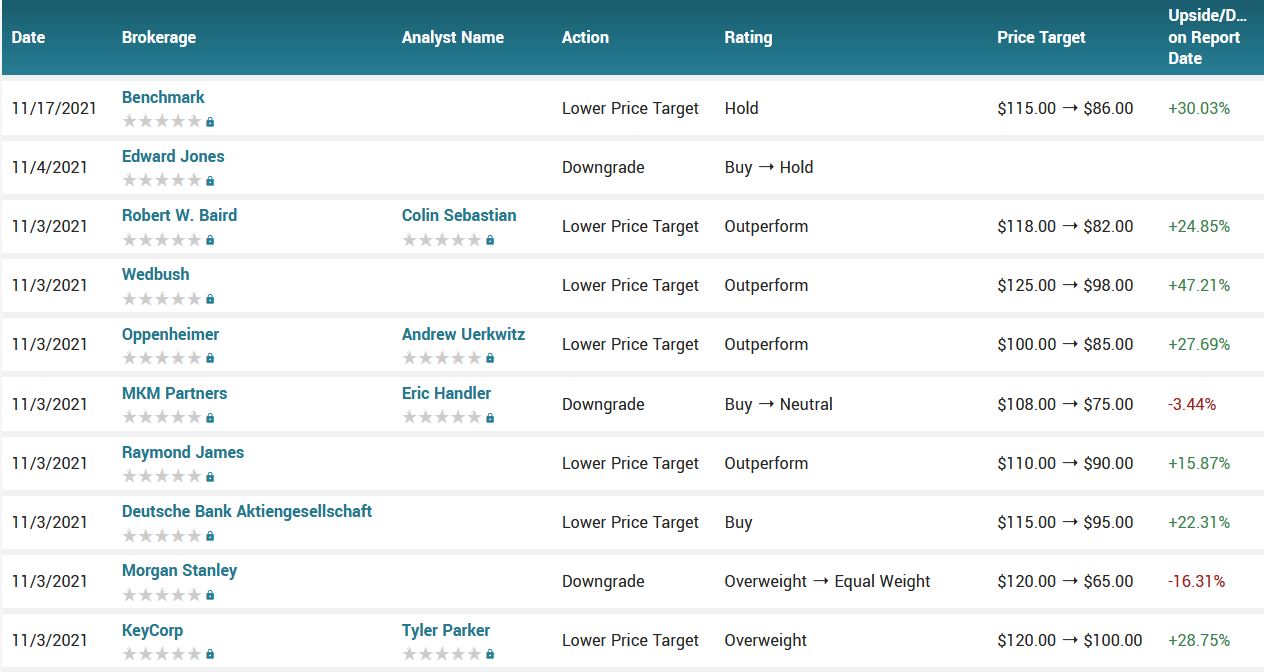Click the +22.31% upside value
Viewport: 1264px width, 672px height.
pyautogui.click(x=1199, y=522)
